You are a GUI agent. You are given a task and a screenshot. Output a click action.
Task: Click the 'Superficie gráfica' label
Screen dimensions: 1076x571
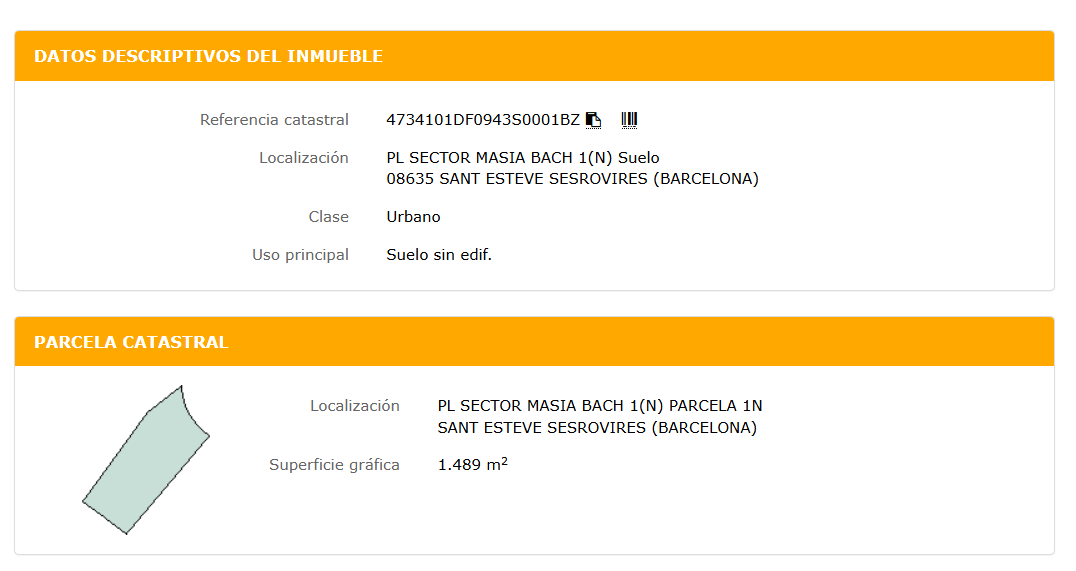[334, 465]
